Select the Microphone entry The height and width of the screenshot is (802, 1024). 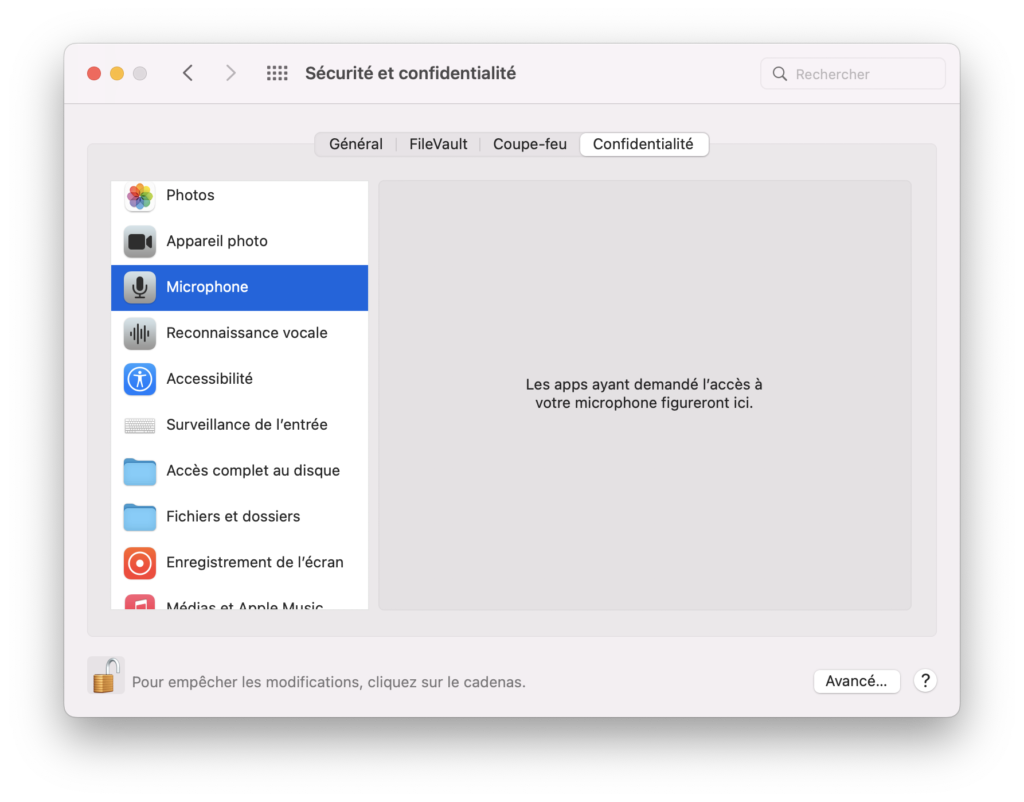pyautogui.click(x=240, y=287)
